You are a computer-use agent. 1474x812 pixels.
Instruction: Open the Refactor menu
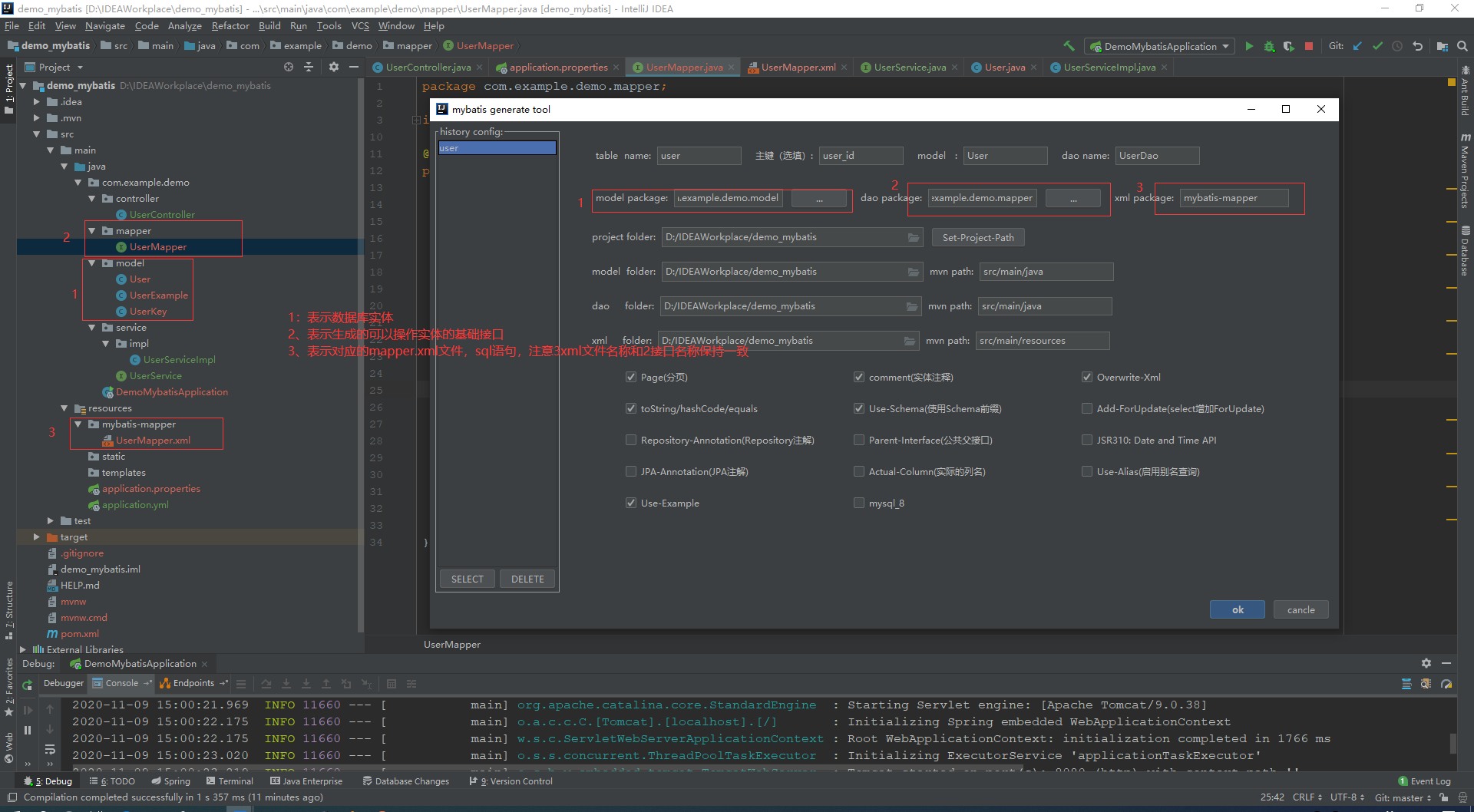point(230,25)
